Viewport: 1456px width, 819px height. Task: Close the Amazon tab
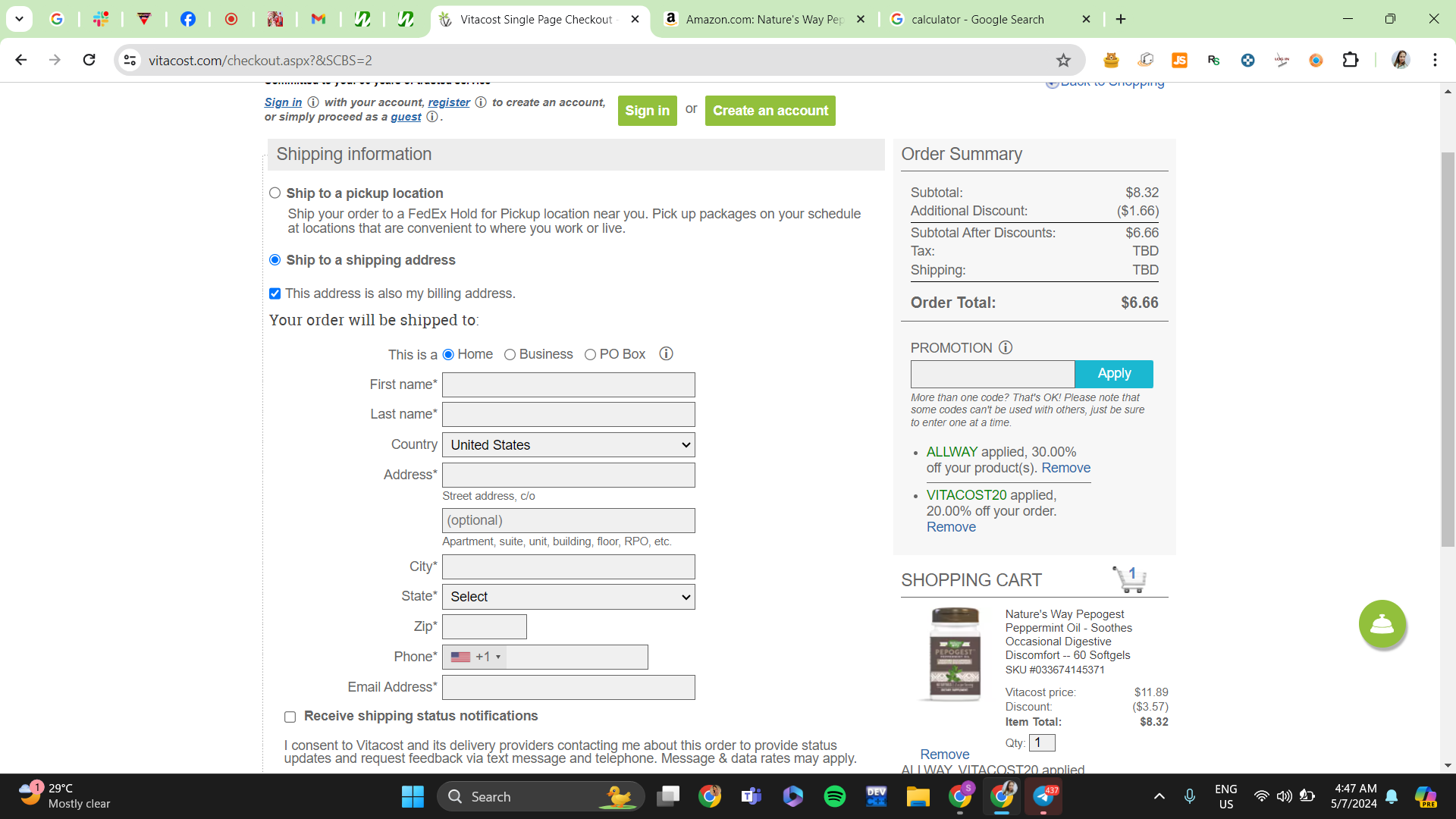[860, 19]
